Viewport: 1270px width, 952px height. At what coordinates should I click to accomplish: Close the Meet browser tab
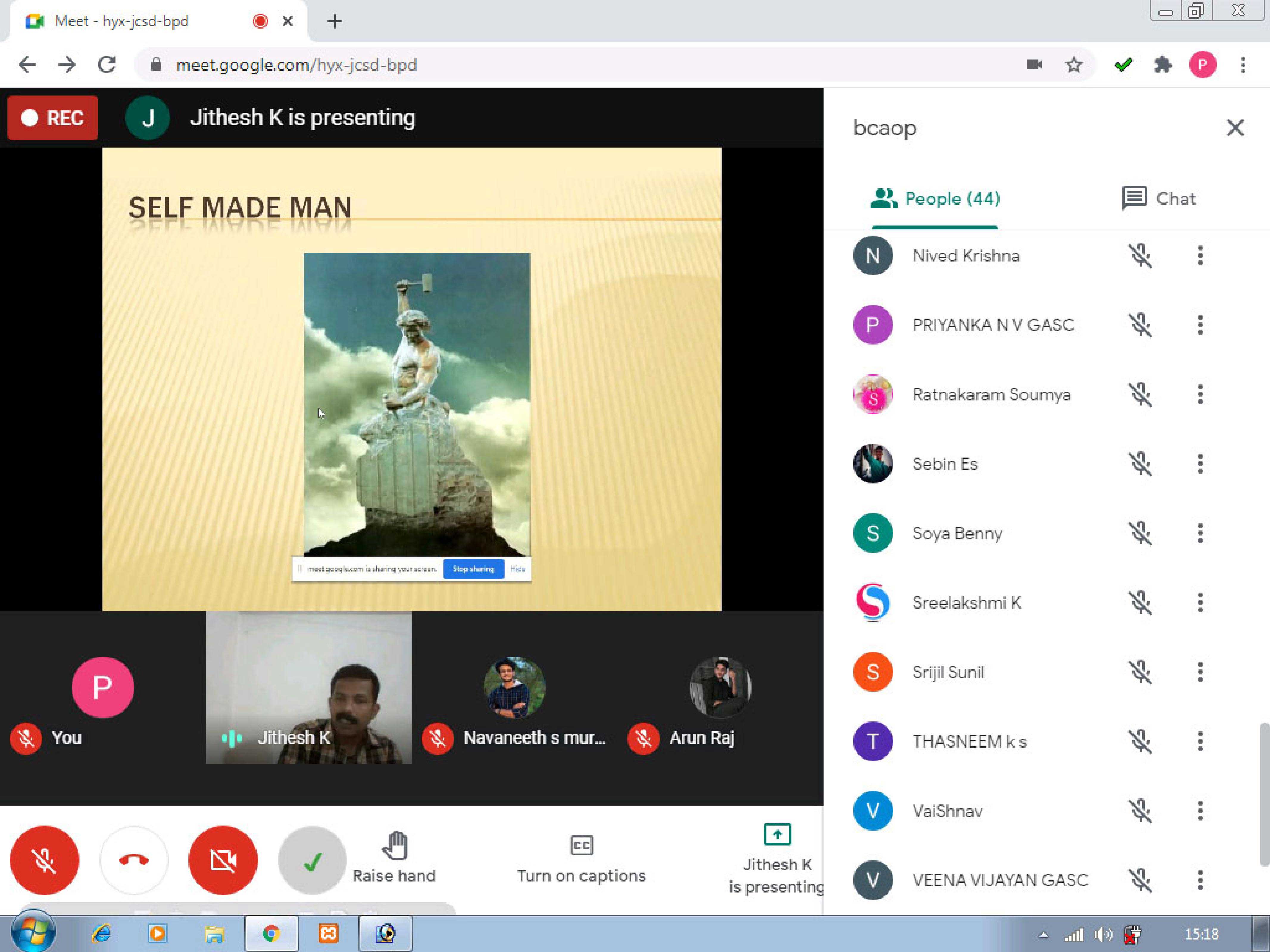288,22
